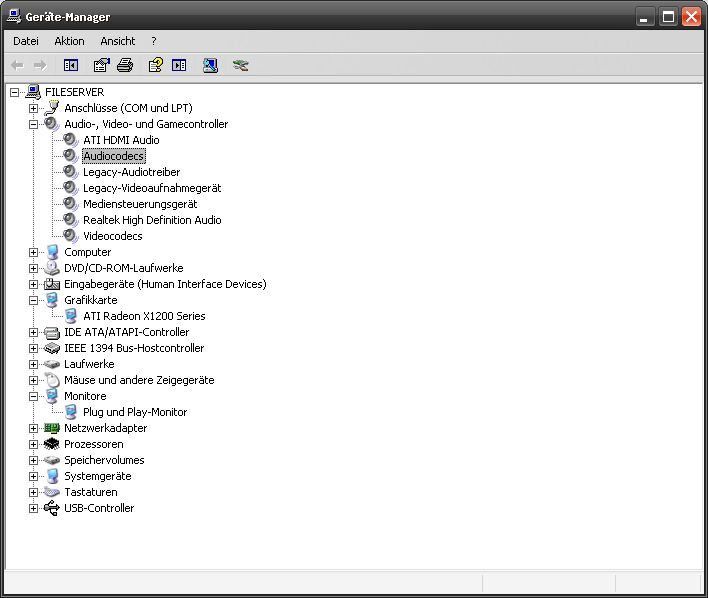The image size is (708, 598).
Task: Click the Eingabegeräte HID icon
Action: pos(52,284)
